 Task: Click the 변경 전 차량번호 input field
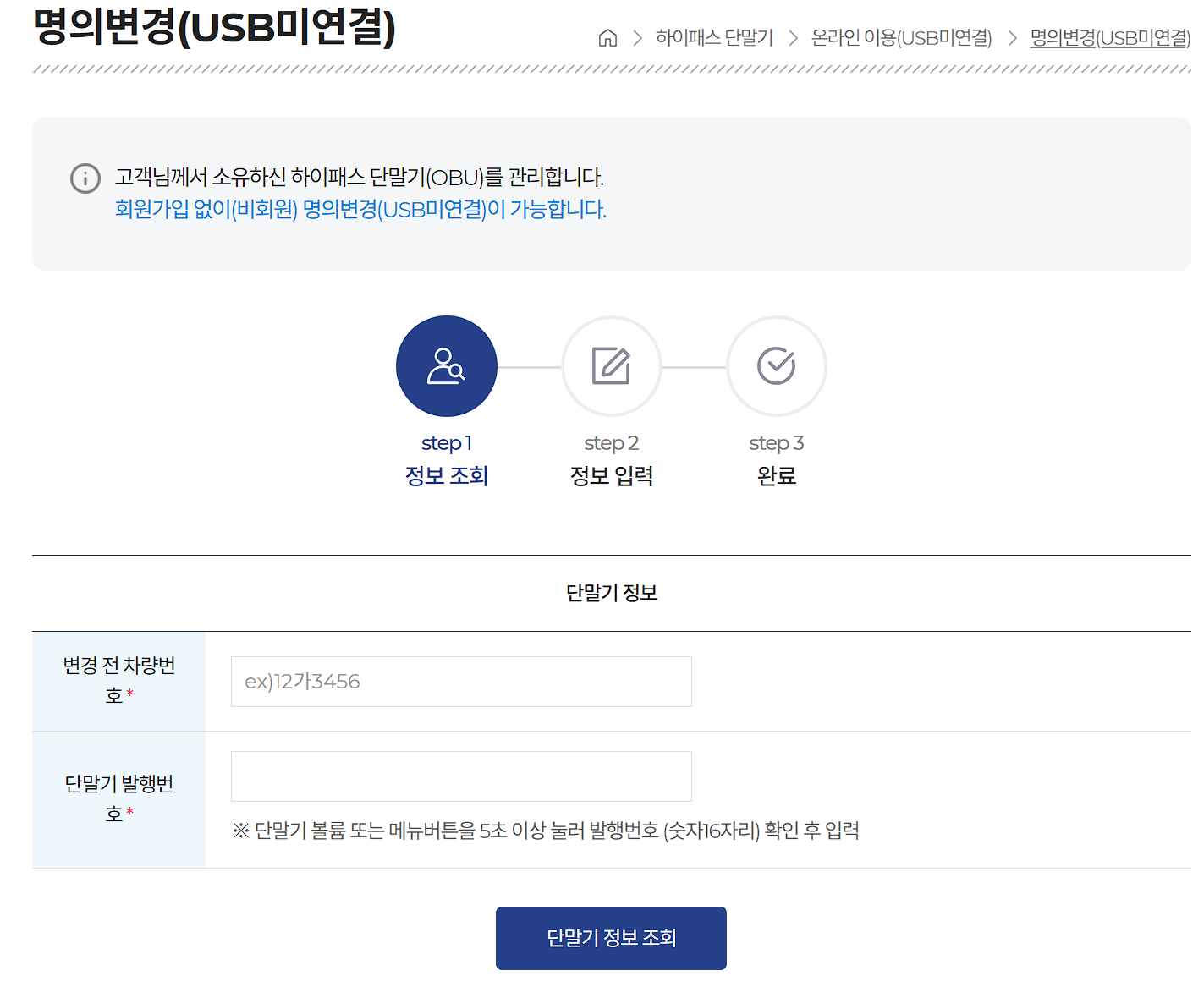[461, 681]
